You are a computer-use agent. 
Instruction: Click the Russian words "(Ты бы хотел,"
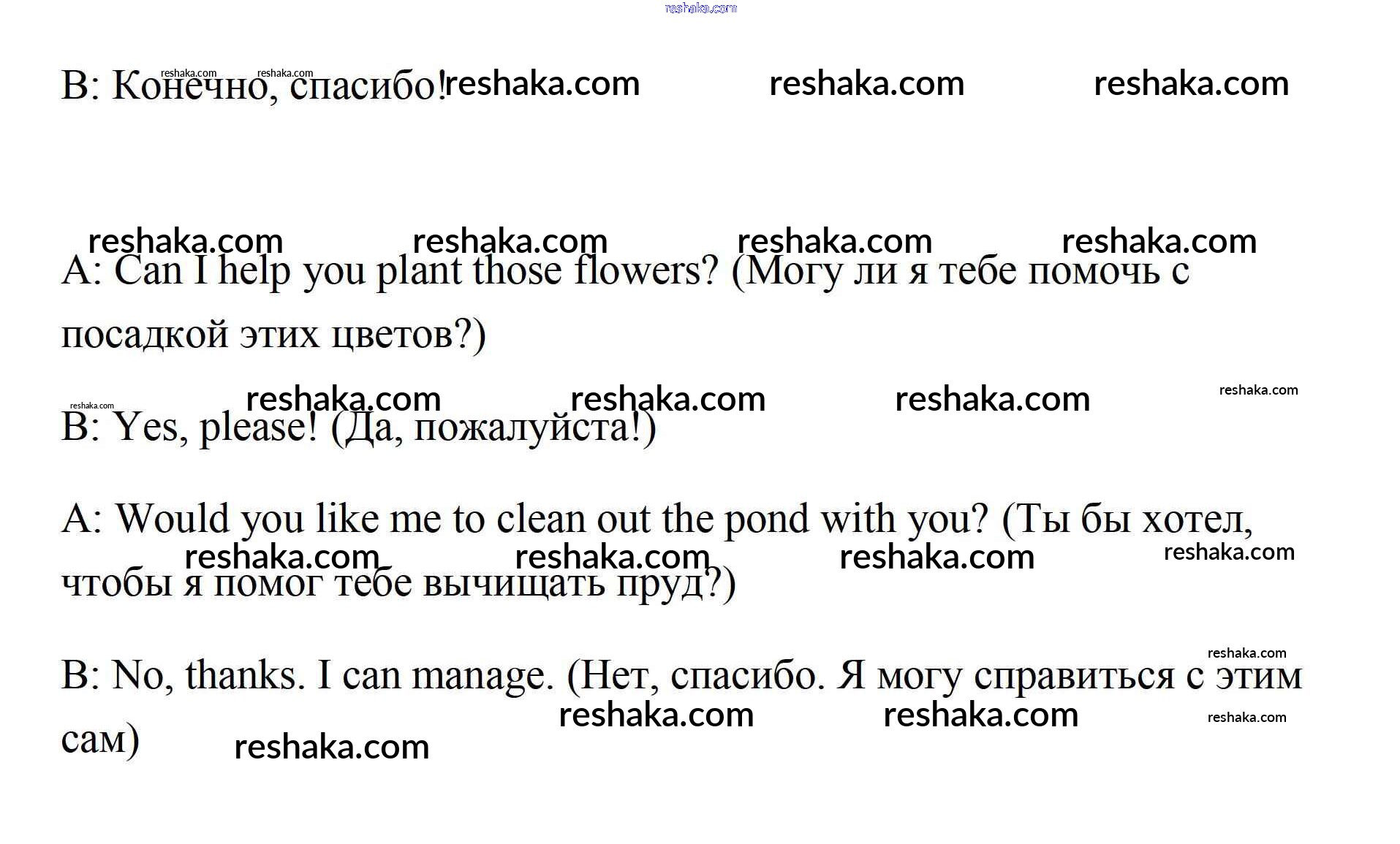click(1127, 520)
